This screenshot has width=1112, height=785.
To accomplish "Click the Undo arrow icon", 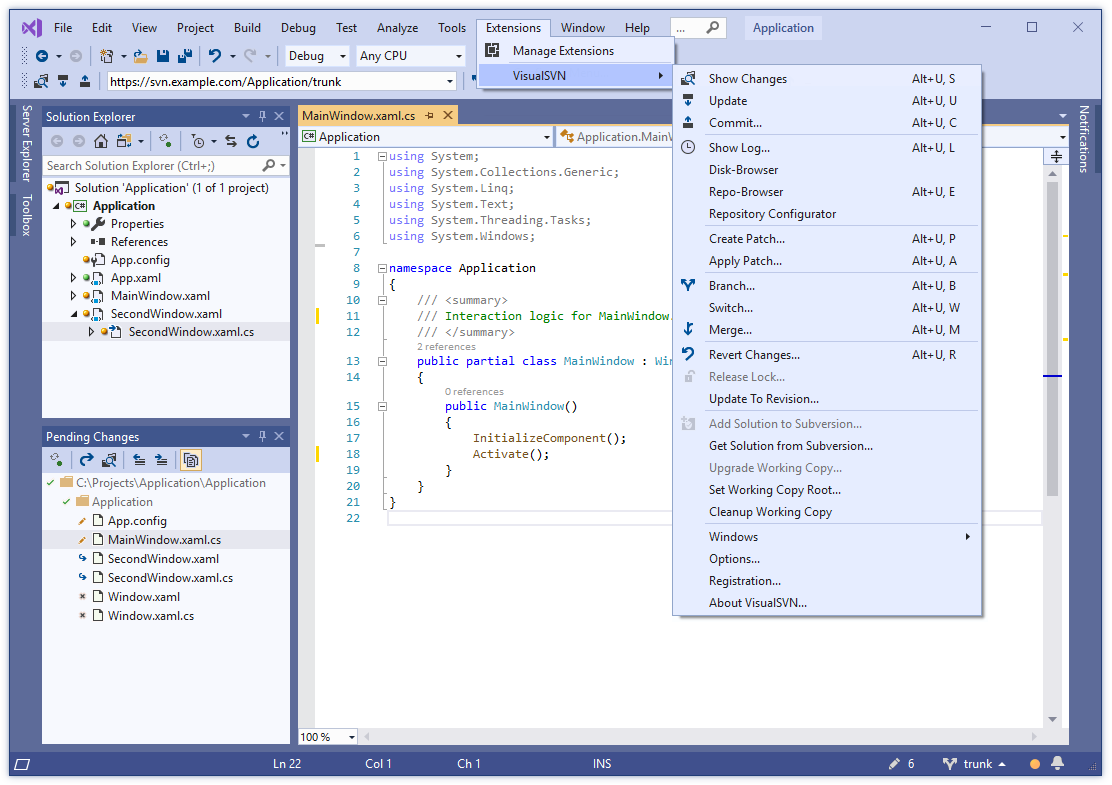I will tap(214, 56).
